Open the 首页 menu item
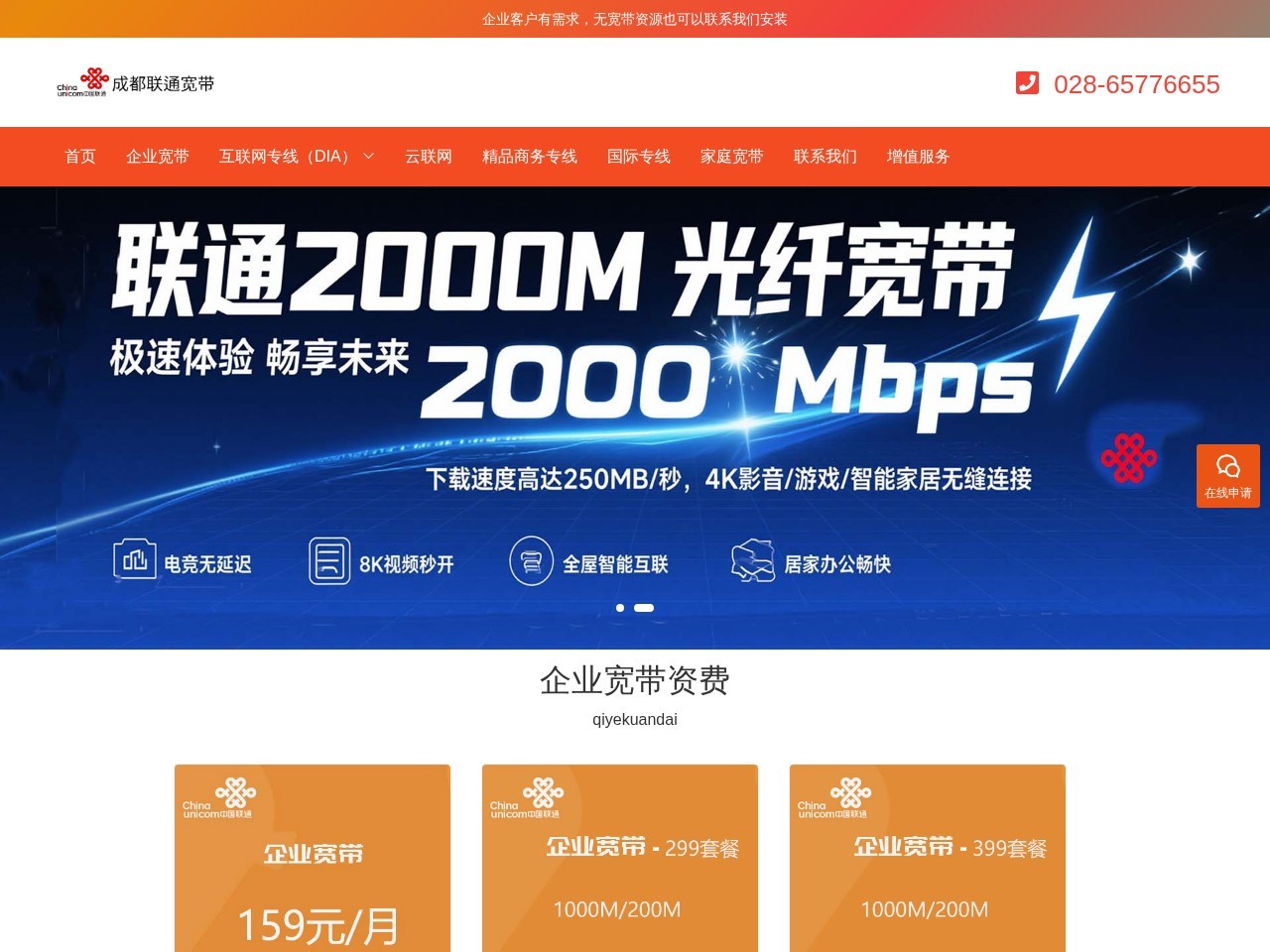Viewport: 1270px width, 952px height. (x=80, y=156)
